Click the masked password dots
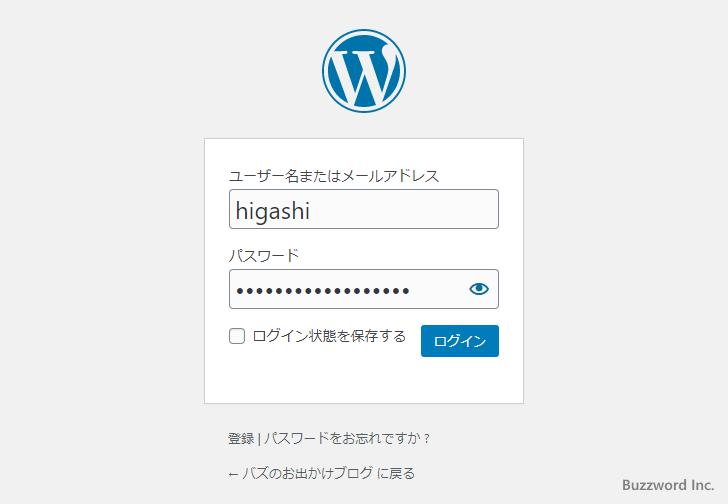The width and height of the screenshot is (728, 504). point(322,290)
